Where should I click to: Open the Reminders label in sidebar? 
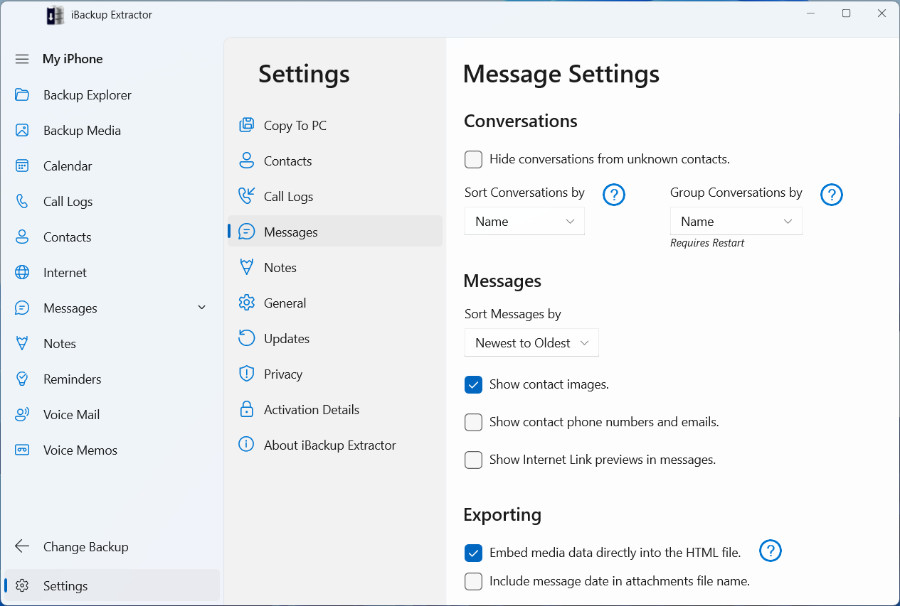pyautogui.click(x=72, y=379)
